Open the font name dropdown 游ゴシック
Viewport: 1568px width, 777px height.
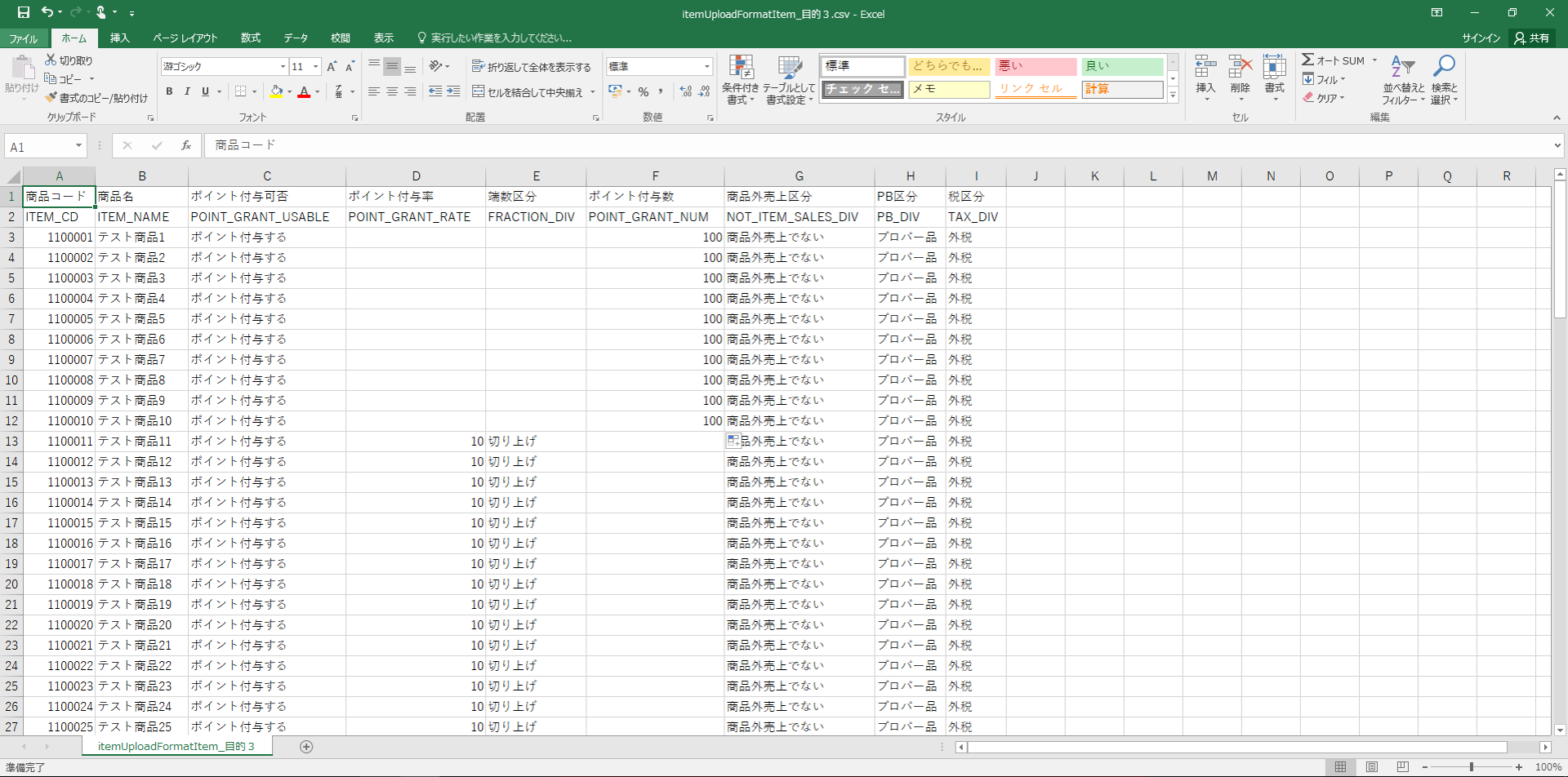[283, 67]
